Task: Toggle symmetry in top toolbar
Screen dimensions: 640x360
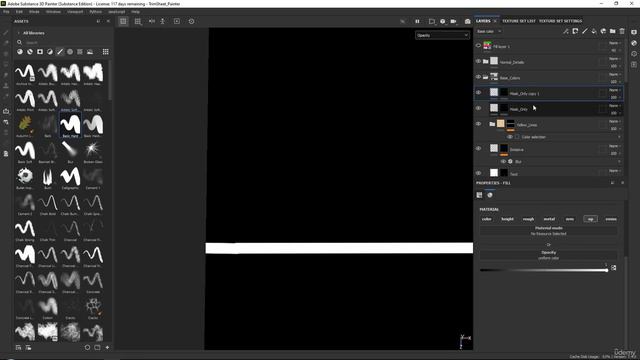Action: (152, 21)
